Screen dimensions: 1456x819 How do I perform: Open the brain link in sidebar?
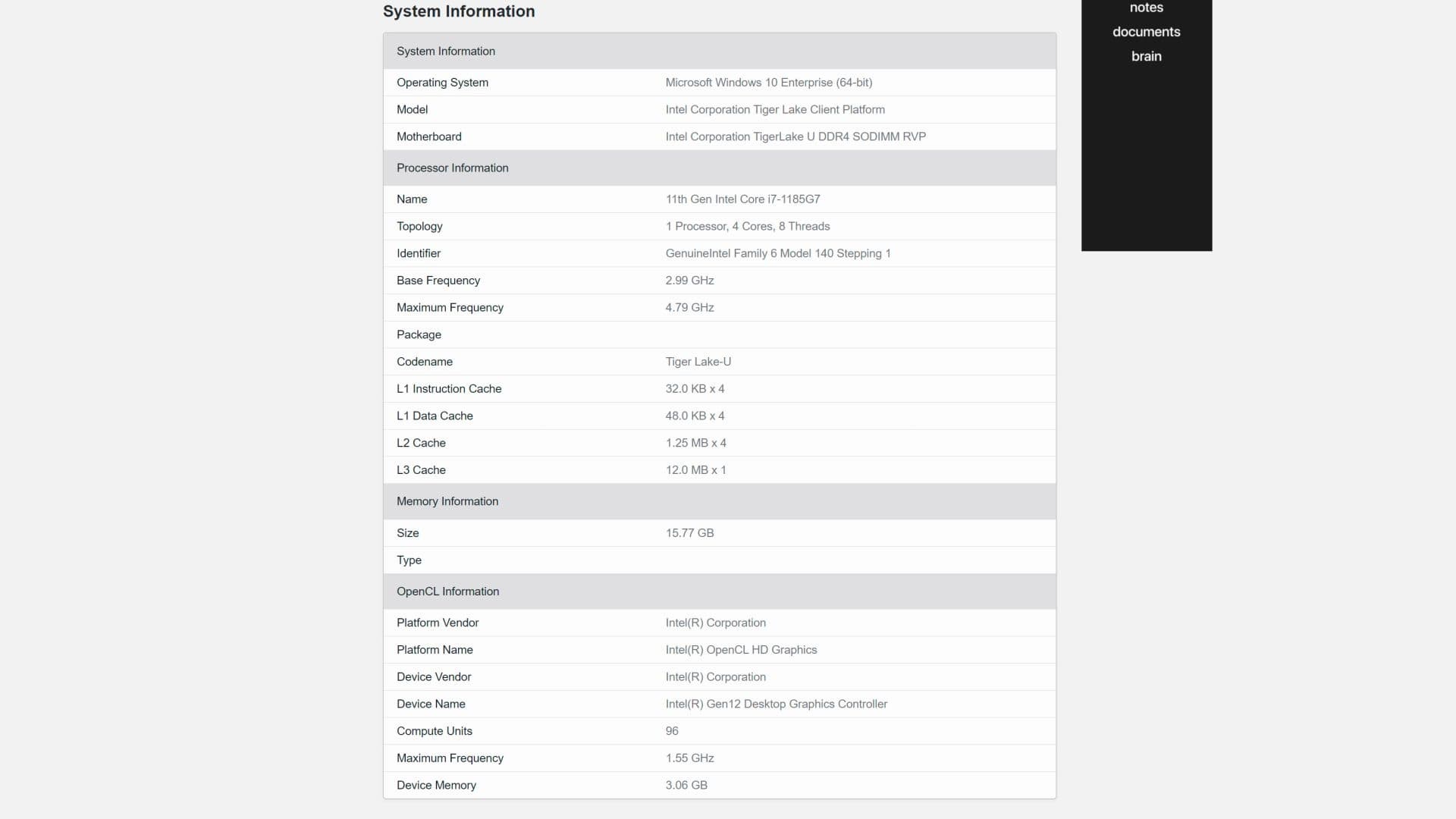coord(1146,56)
